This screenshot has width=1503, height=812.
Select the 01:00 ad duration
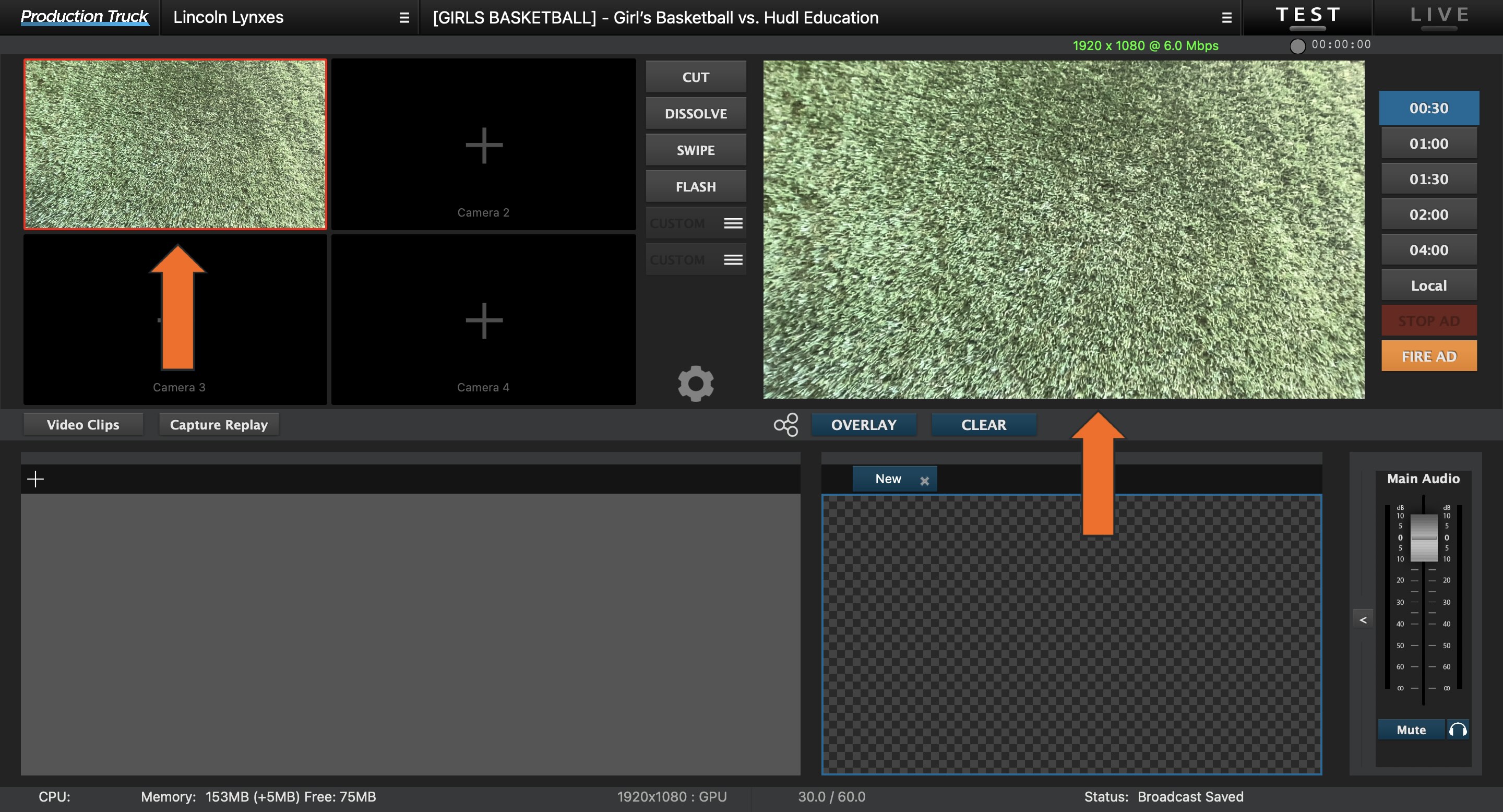[1429, 144]
